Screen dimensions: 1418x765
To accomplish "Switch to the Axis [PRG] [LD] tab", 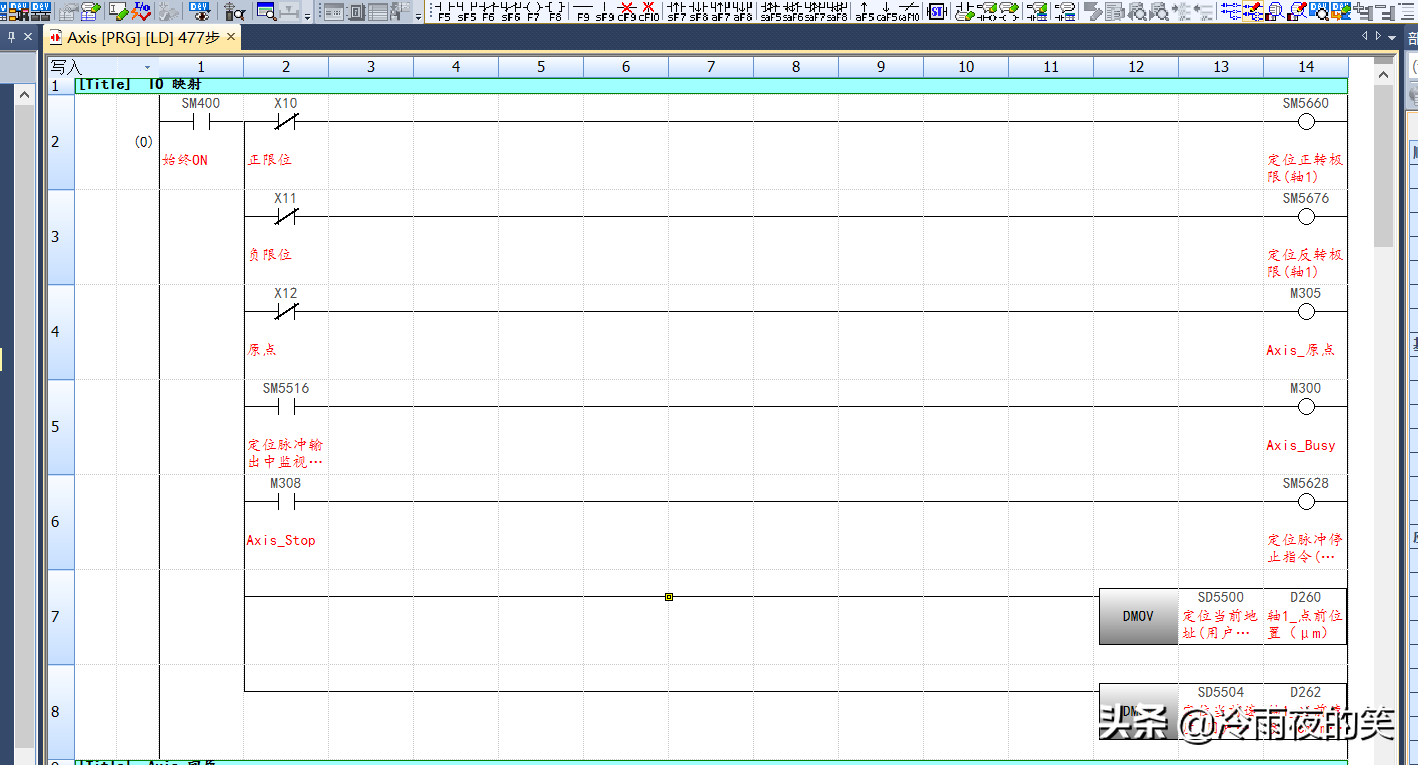I will coord(140,37).
